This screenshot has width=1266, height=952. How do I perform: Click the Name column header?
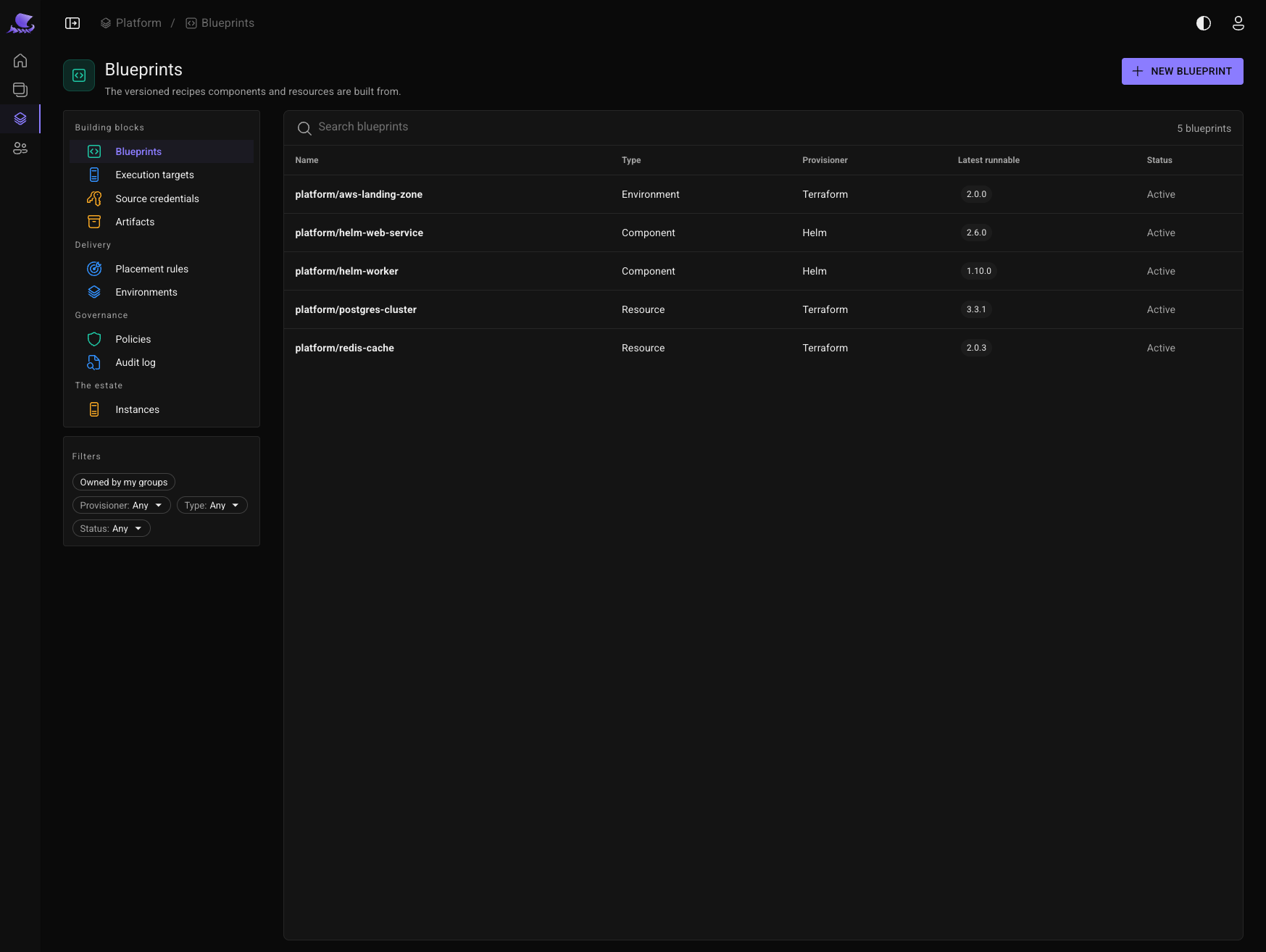pos(307,160)
